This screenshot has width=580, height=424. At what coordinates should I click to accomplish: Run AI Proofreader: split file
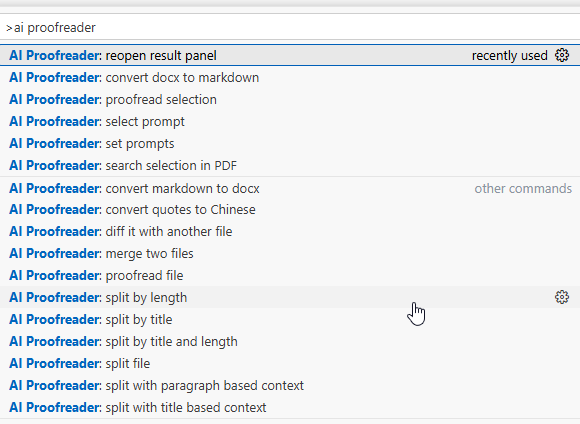tap(290, 363)
